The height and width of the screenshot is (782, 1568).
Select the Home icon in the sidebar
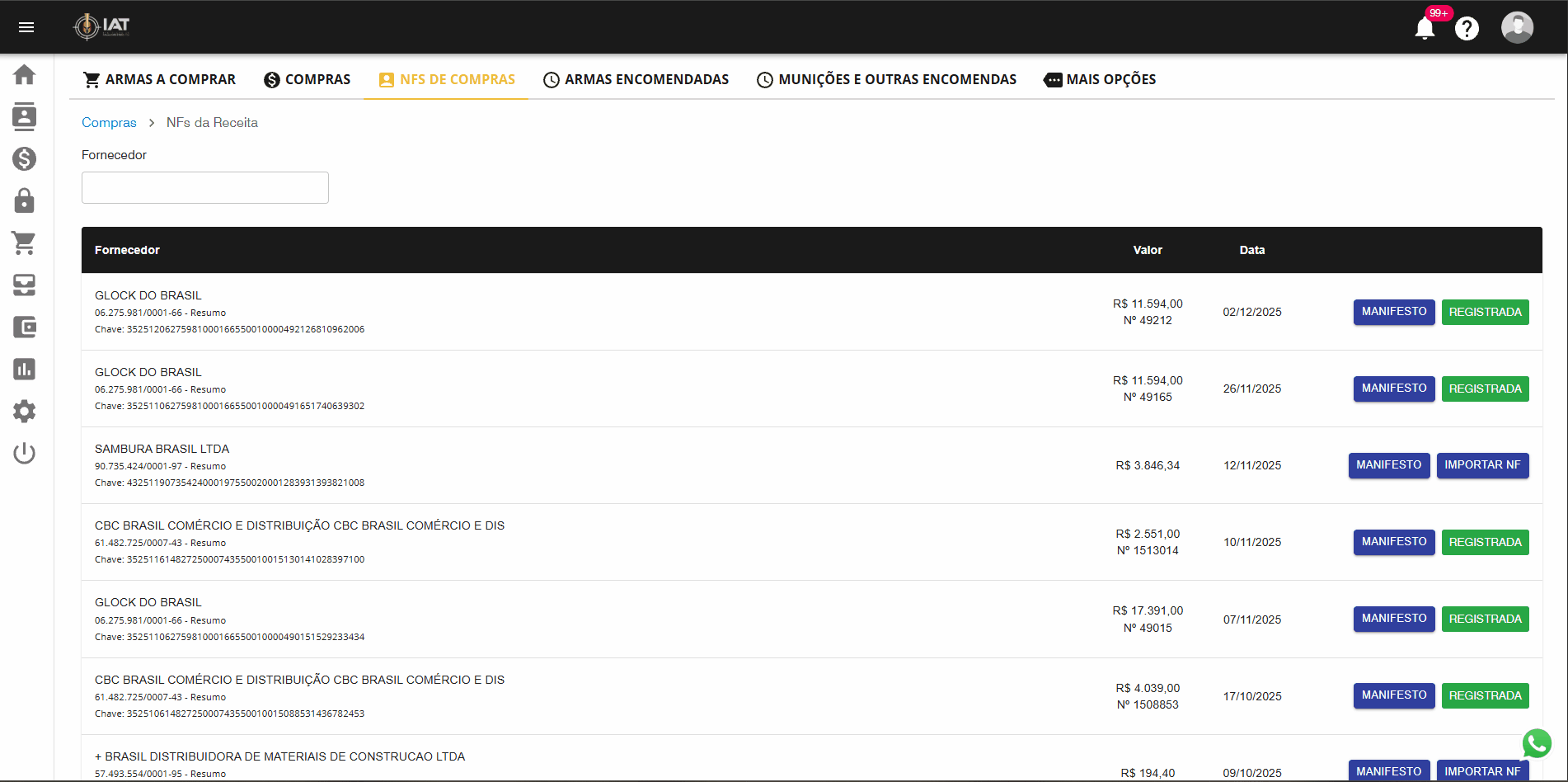tap(25, 74)
